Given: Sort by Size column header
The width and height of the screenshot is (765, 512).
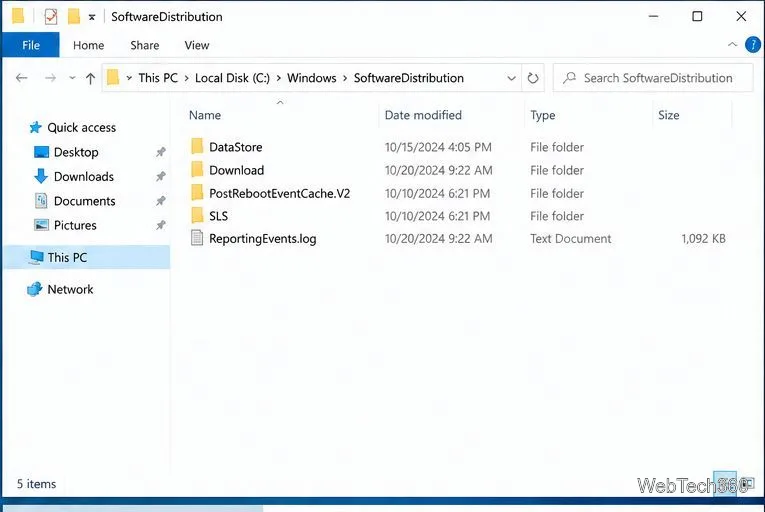Looking at the screenshot, I should (668, 115).
